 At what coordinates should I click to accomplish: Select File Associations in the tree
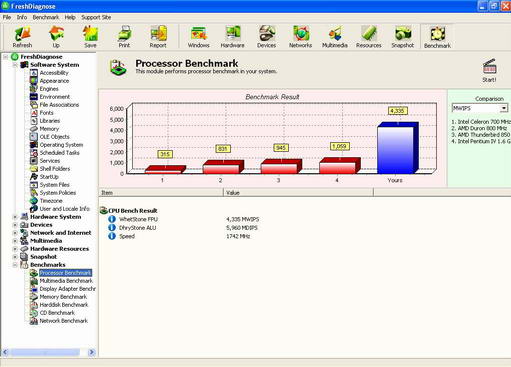[x=59, y=105]
